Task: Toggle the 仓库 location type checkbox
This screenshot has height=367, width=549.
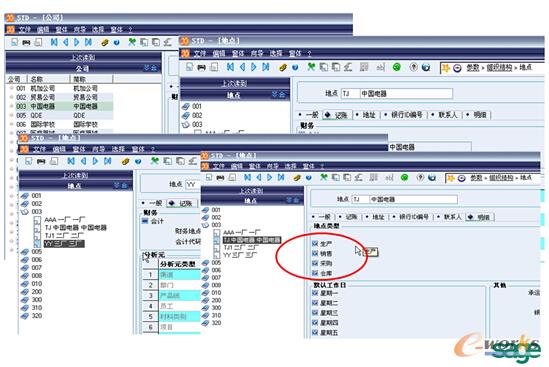Action: [x=315, y=273]
